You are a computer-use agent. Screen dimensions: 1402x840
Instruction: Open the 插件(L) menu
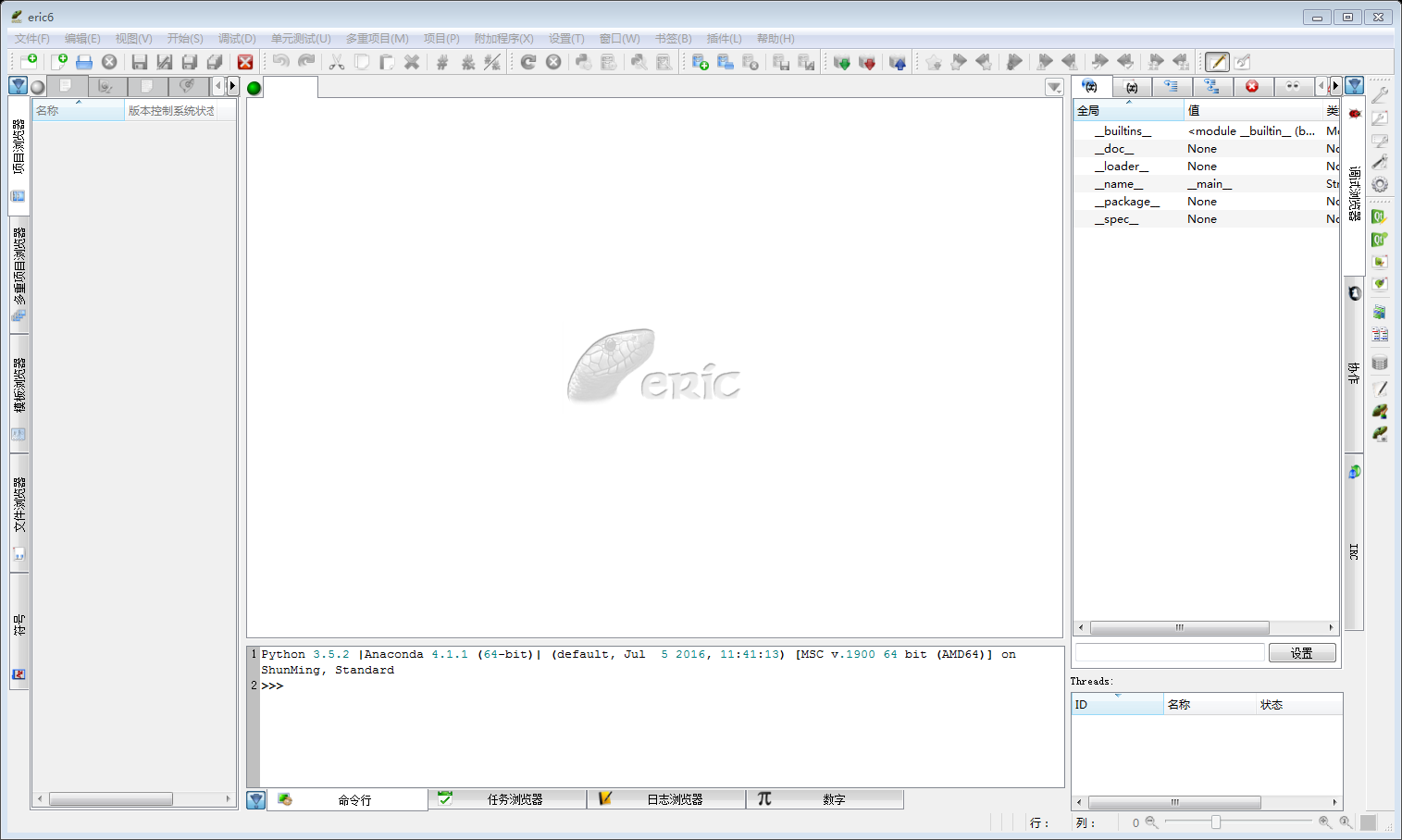coord(724,39)
